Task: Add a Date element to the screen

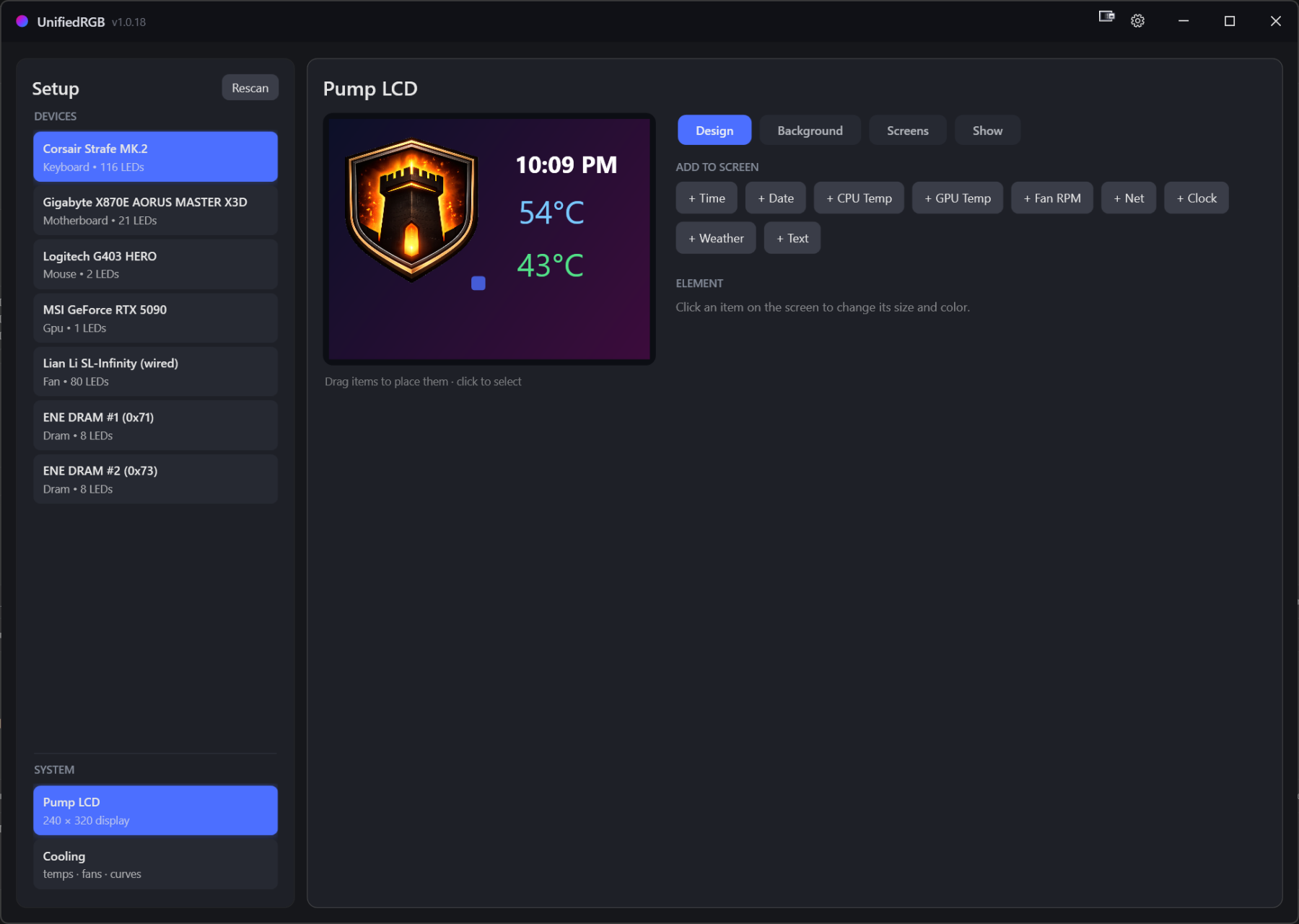Action: point(776,198)
